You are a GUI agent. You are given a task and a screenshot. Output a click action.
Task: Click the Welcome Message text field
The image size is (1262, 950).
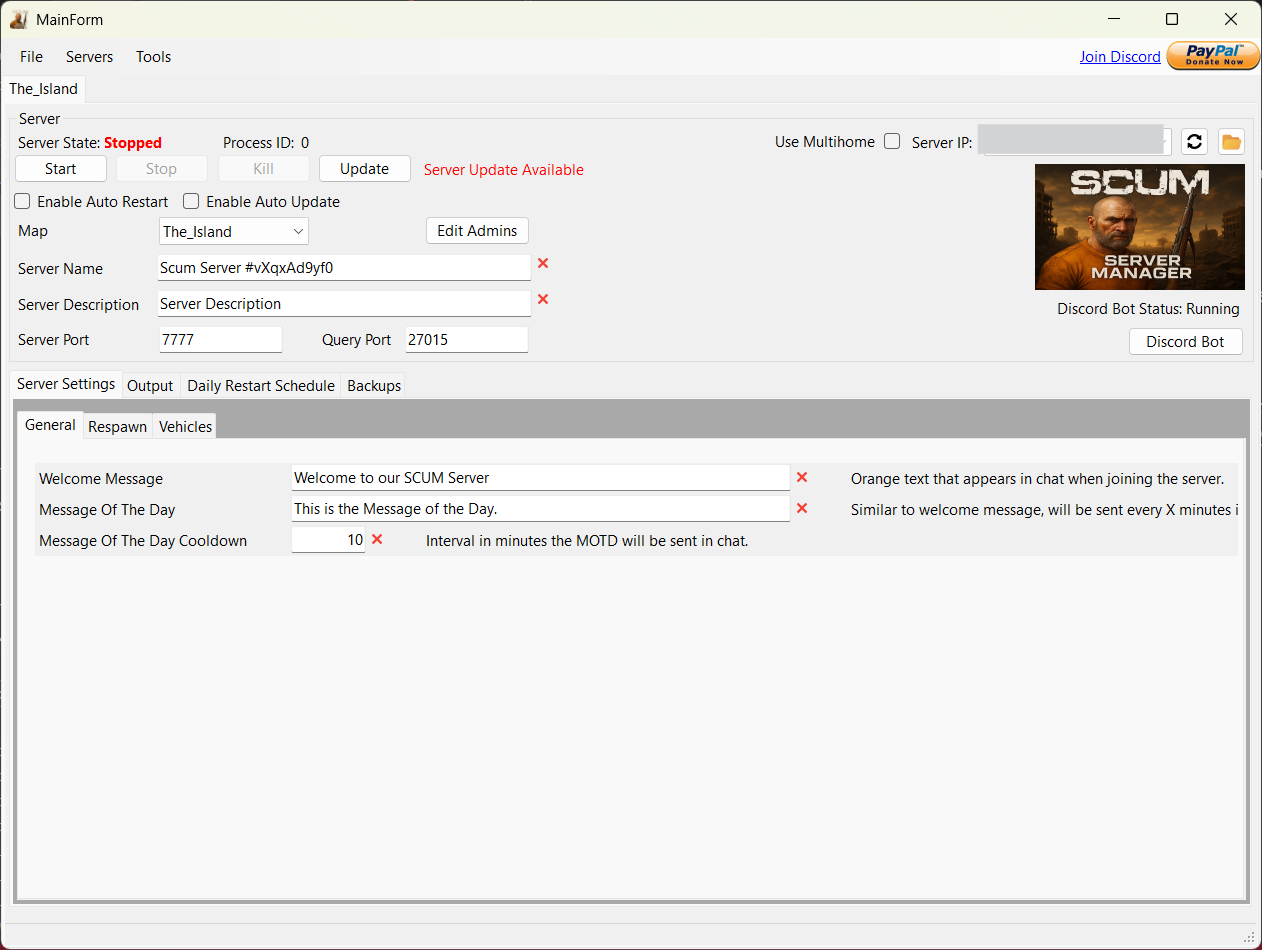[540, 478]
